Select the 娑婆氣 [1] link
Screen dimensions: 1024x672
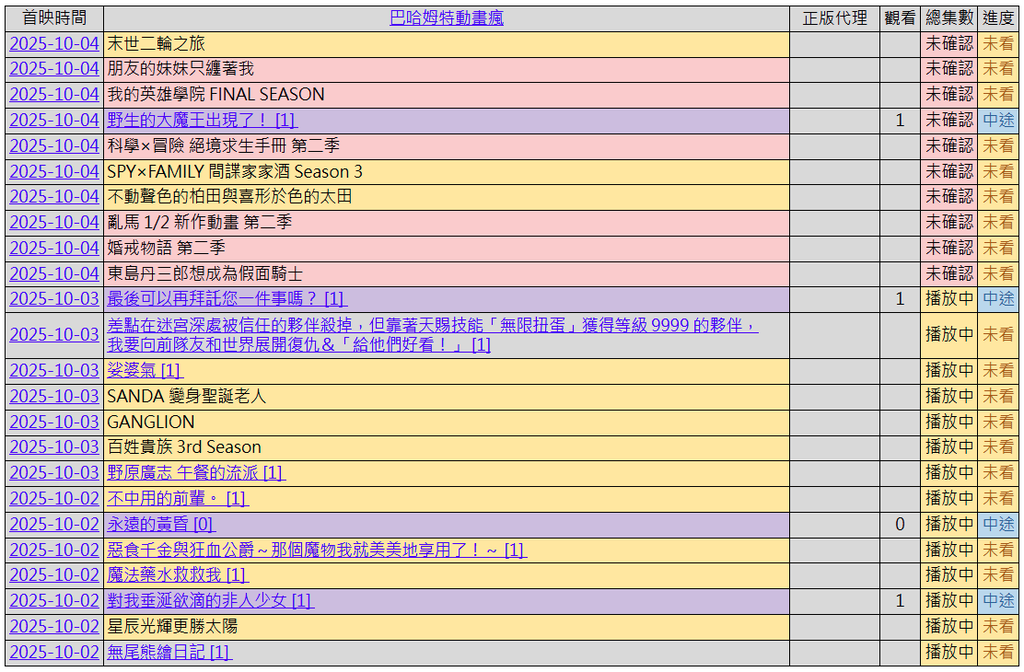(144, 370)
